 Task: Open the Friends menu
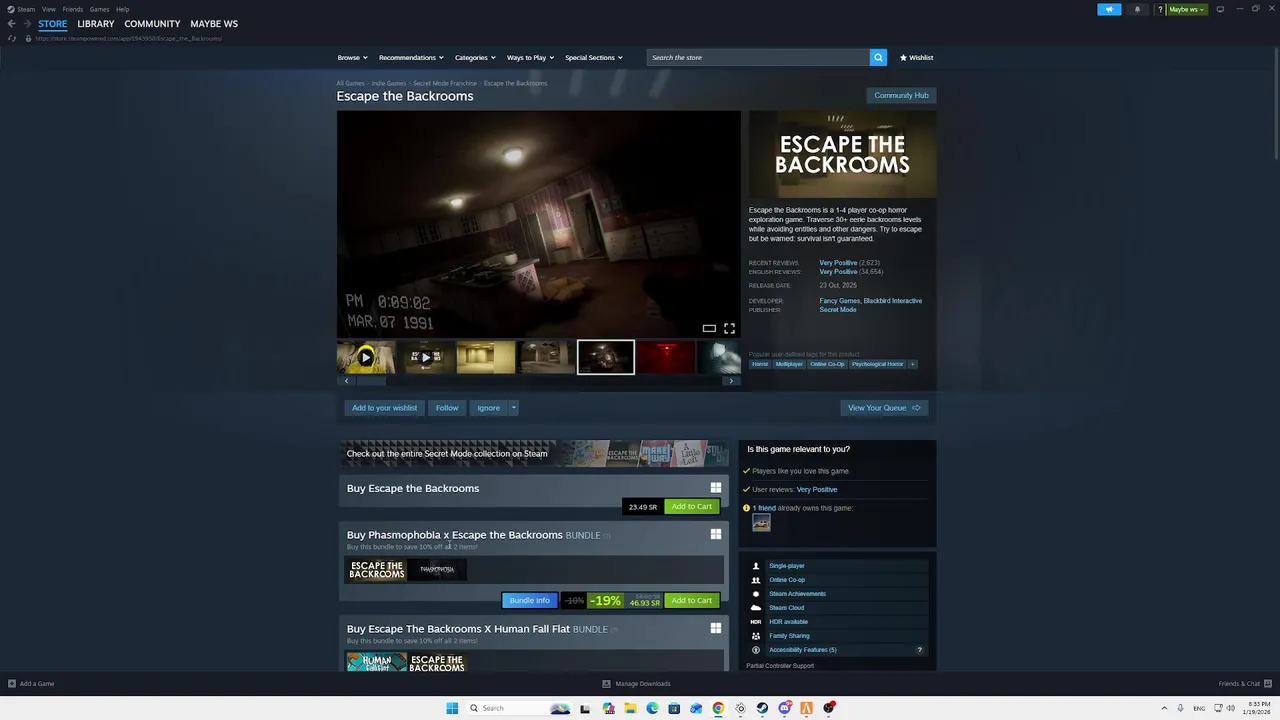click(x=72, y=9)
